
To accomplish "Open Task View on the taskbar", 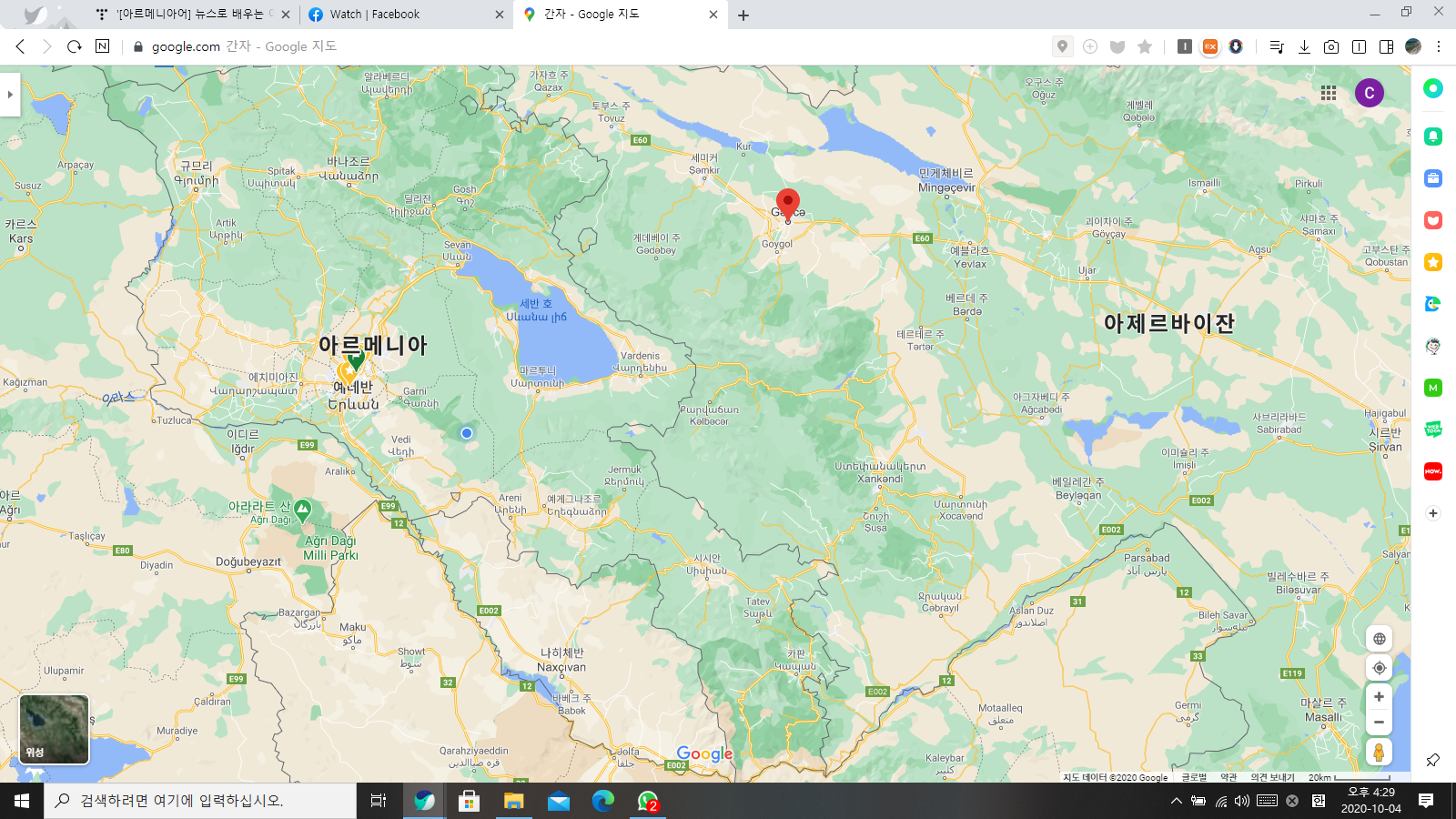I will click(379, 801).
